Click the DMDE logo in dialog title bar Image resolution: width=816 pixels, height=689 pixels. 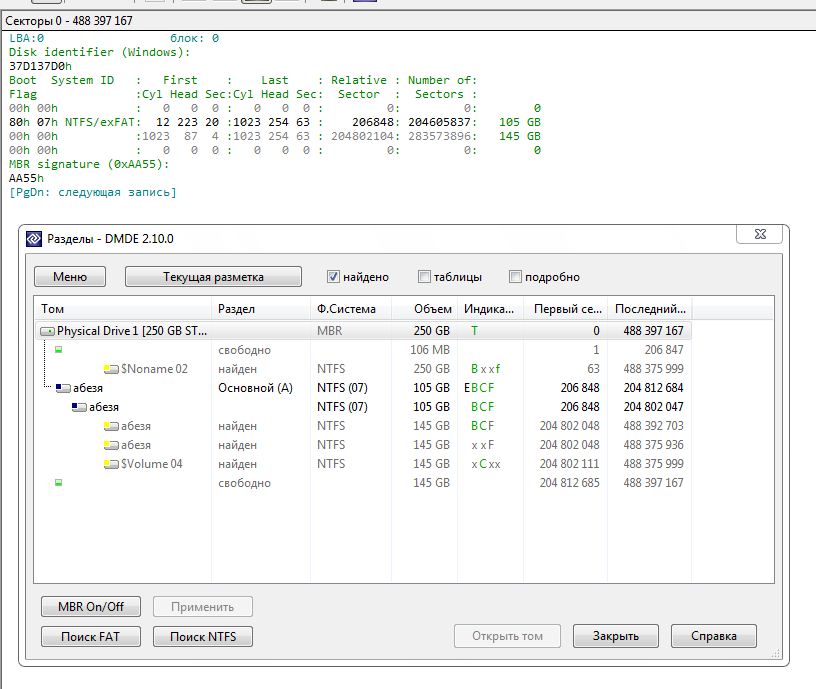(34, 239)
